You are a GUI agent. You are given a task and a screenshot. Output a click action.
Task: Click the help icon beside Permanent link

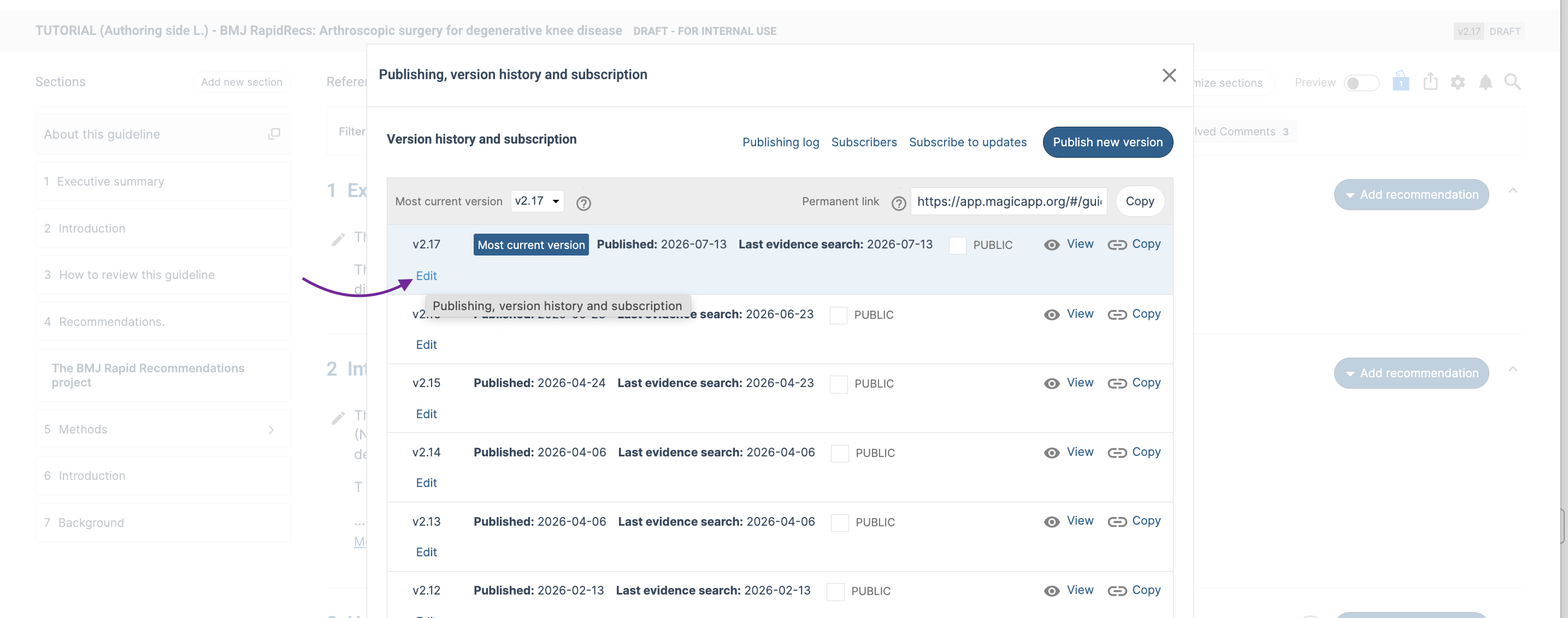pos(898,203)
